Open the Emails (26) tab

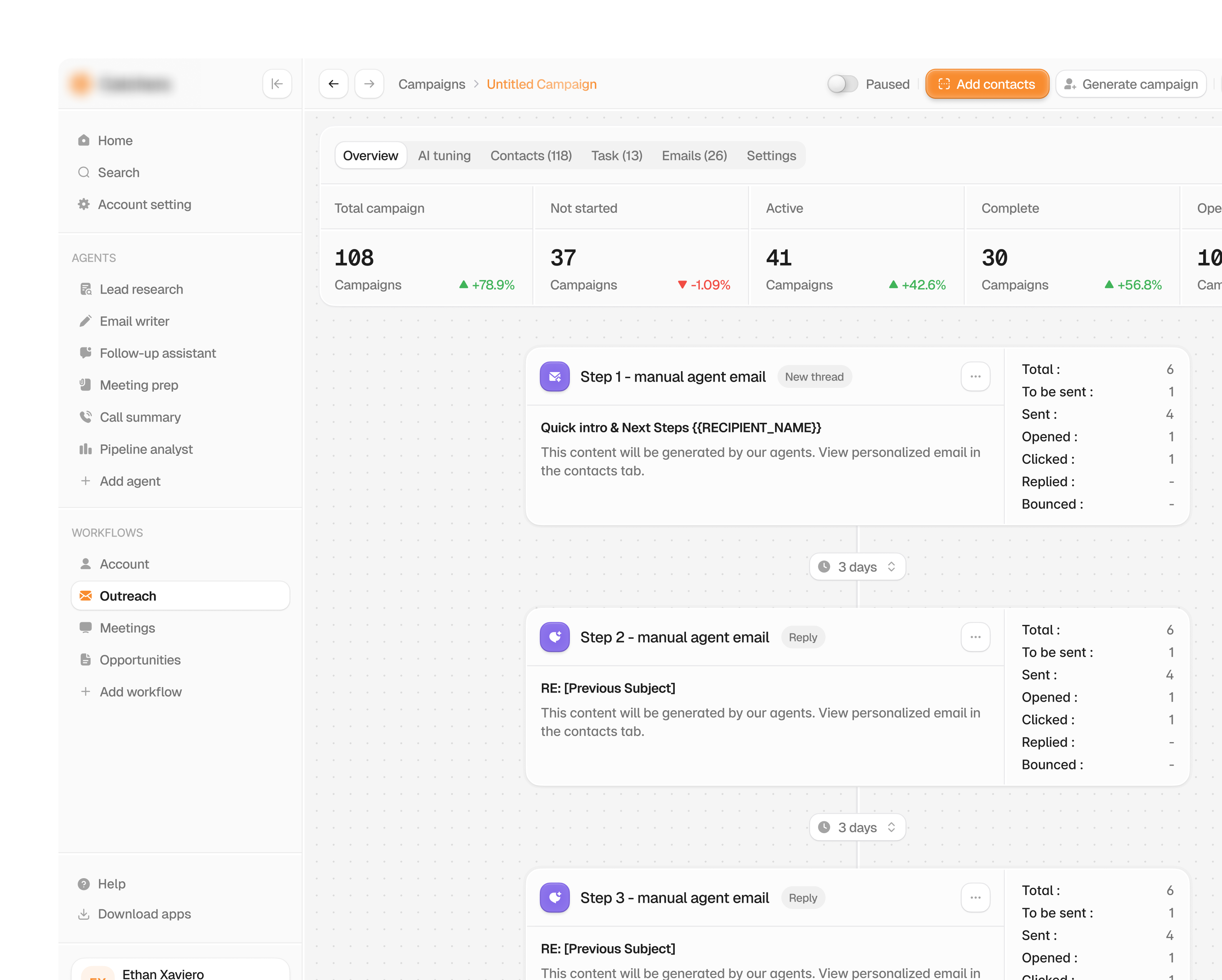tap(694, 155)
